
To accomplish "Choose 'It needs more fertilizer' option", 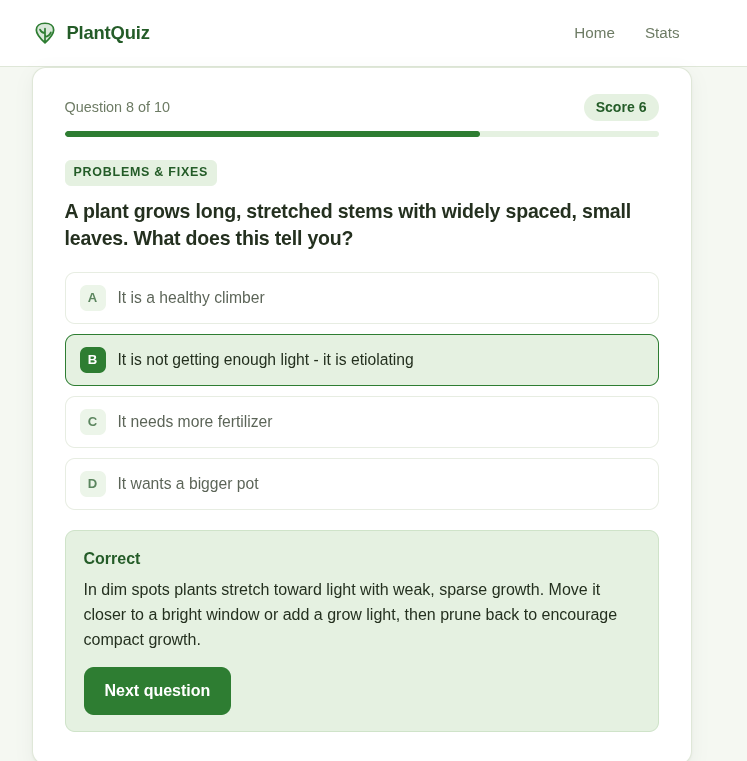I will [x=362, y=422].
